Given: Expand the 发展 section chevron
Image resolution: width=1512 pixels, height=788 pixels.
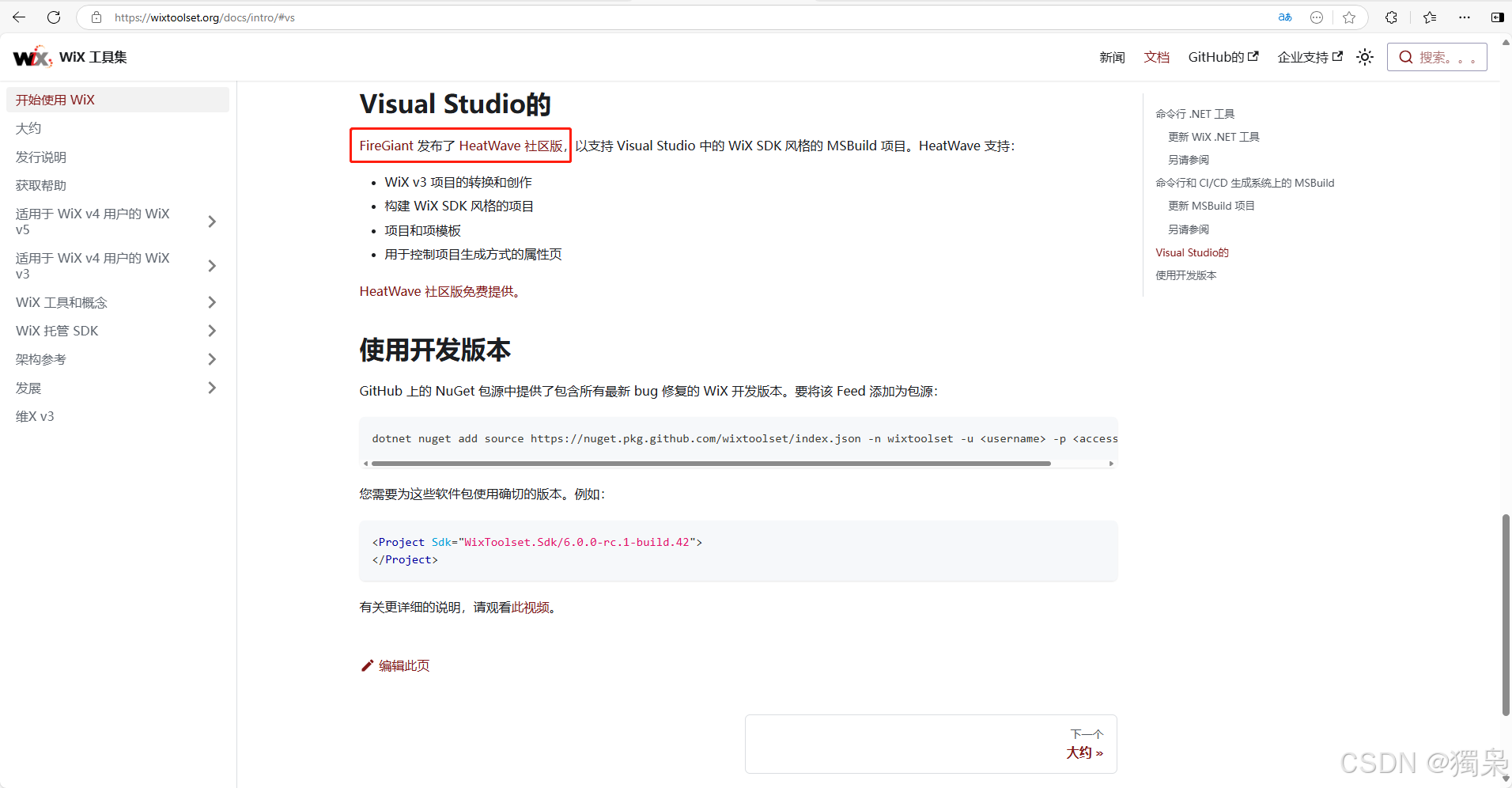Looking at the screenshot, I should (212, 388).
